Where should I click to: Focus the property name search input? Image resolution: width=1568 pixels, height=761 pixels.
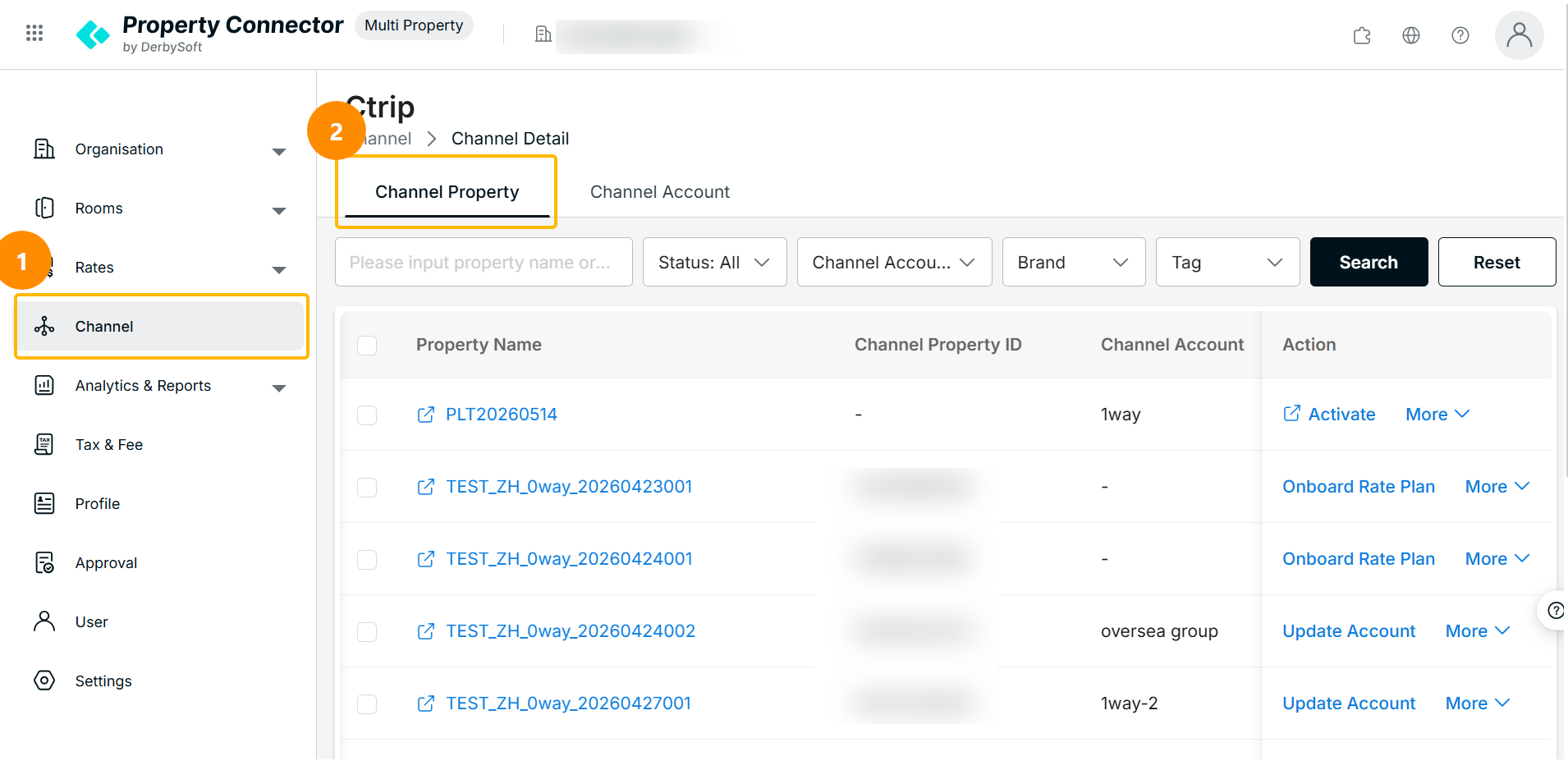tap(484, 262)
